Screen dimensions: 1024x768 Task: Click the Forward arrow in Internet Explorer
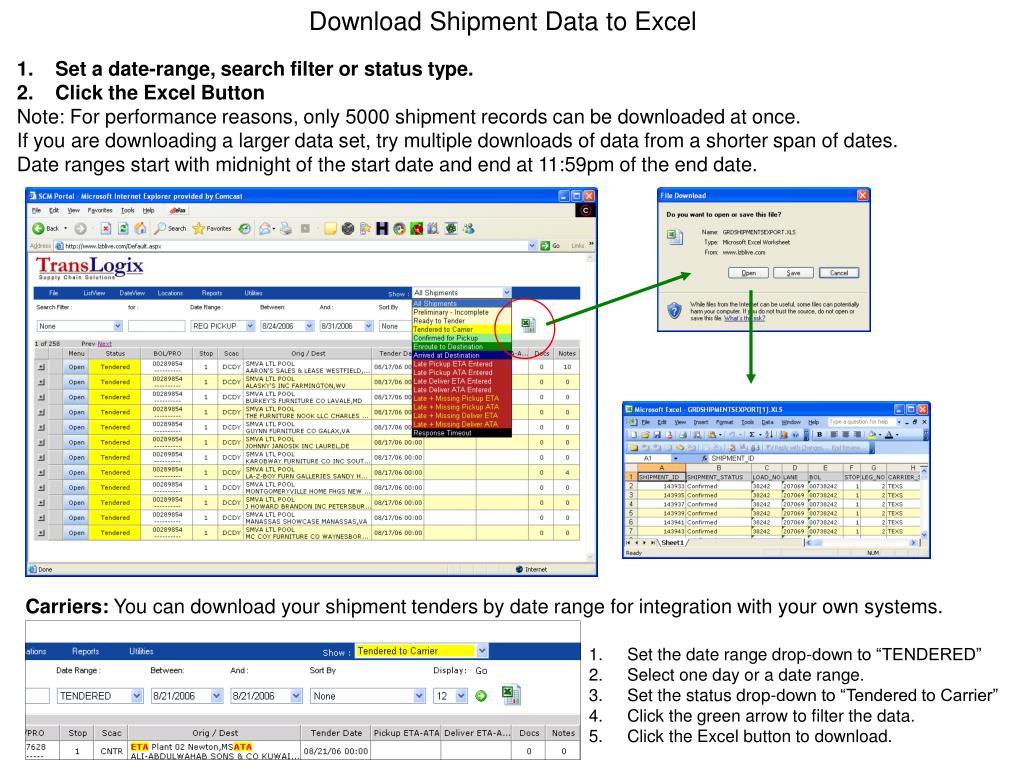(x=80, y=229)
